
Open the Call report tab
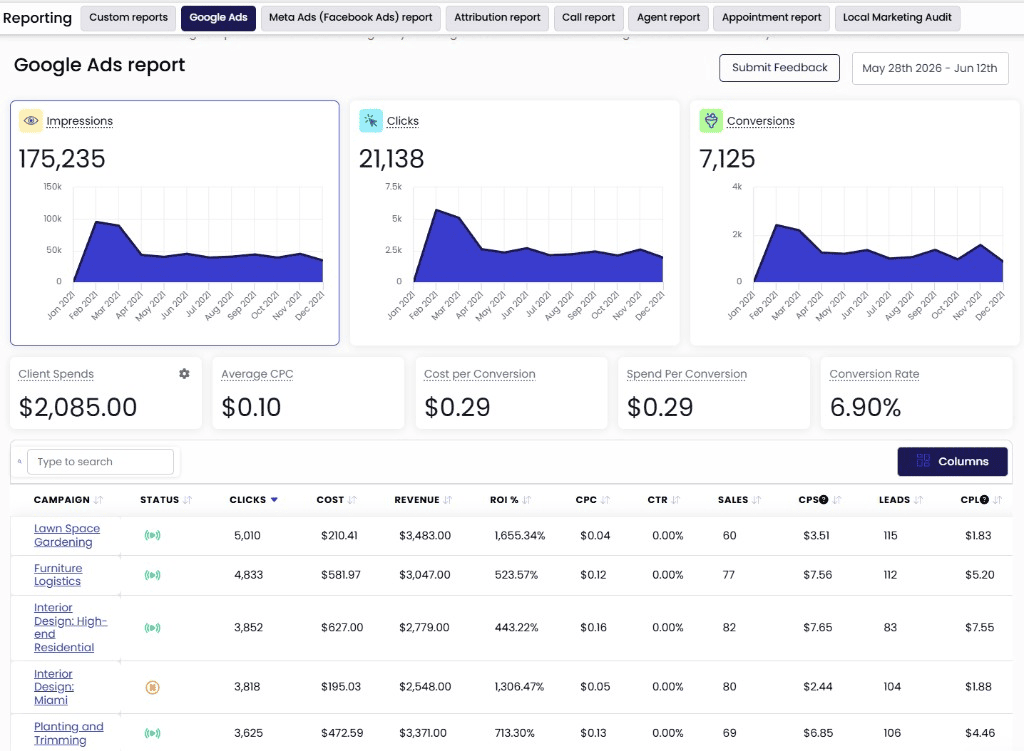588,18
